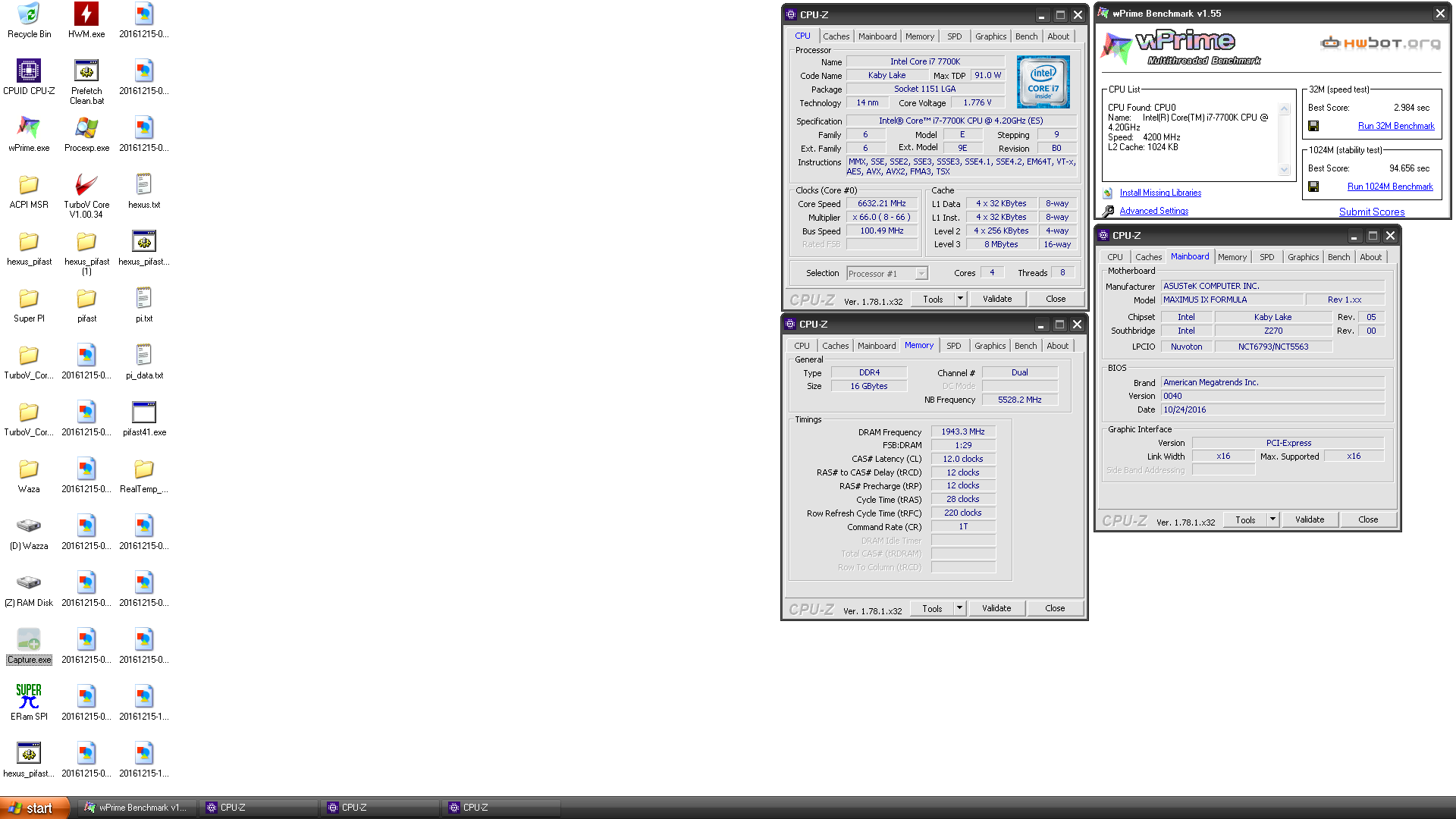Switch to Memory tab in CPU-Z Mainboard window
Image resolution: width=1456 pixels, height=819 pixels.
(x=1232, y=257)
